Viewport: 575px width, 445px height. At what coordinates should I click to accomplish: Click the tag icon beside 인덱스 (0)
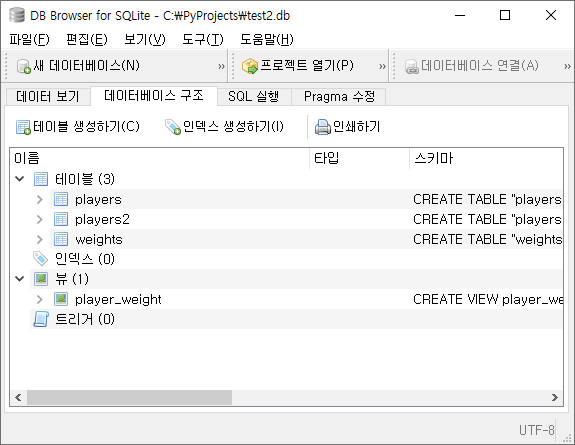40,259
